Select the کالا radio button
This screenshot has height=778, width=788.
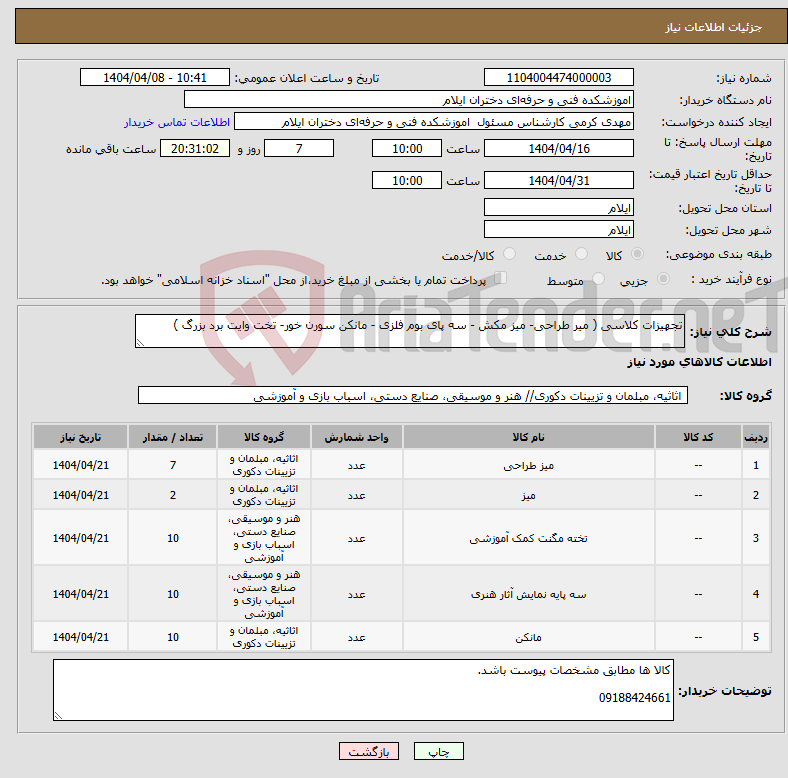(x=637, y=254)
